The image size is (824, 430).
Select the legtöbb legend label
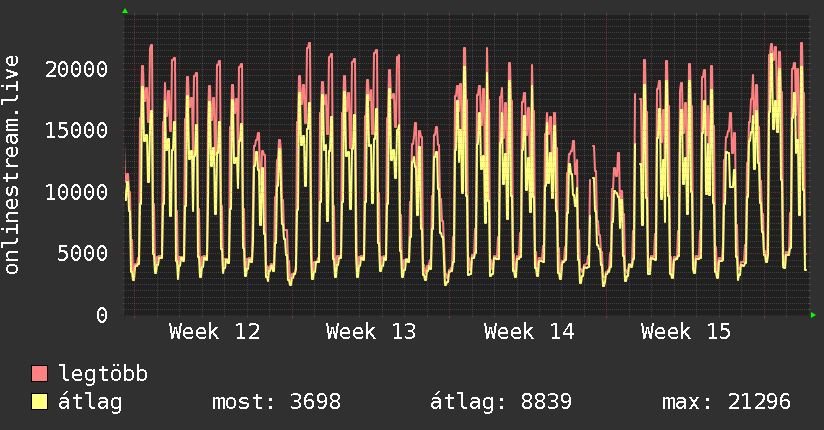103,373
